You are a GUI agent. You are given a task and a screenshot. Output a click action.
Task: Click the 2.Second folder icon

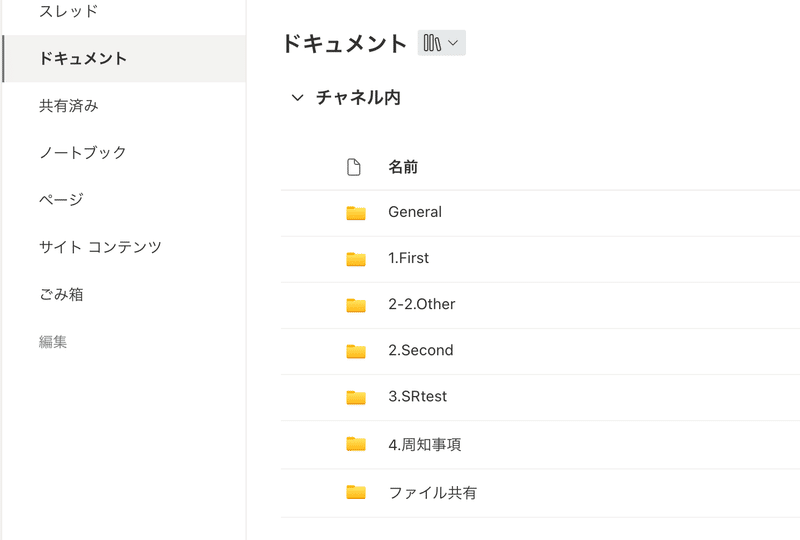click(356, 351)
